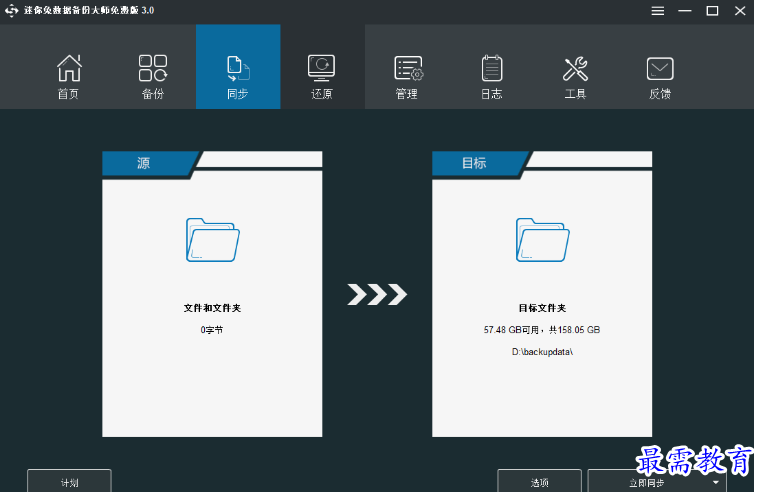Maximize the application window
The image size is (760, 492).
coord(712,11)
